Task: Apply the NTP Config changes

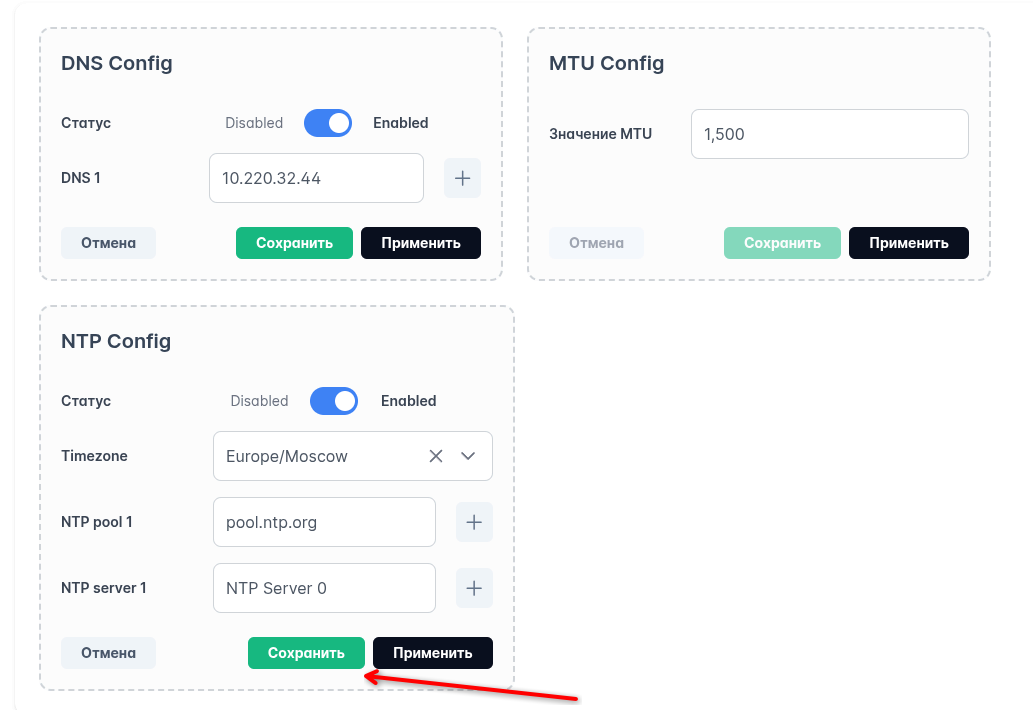Action: (x=432, y=653)
